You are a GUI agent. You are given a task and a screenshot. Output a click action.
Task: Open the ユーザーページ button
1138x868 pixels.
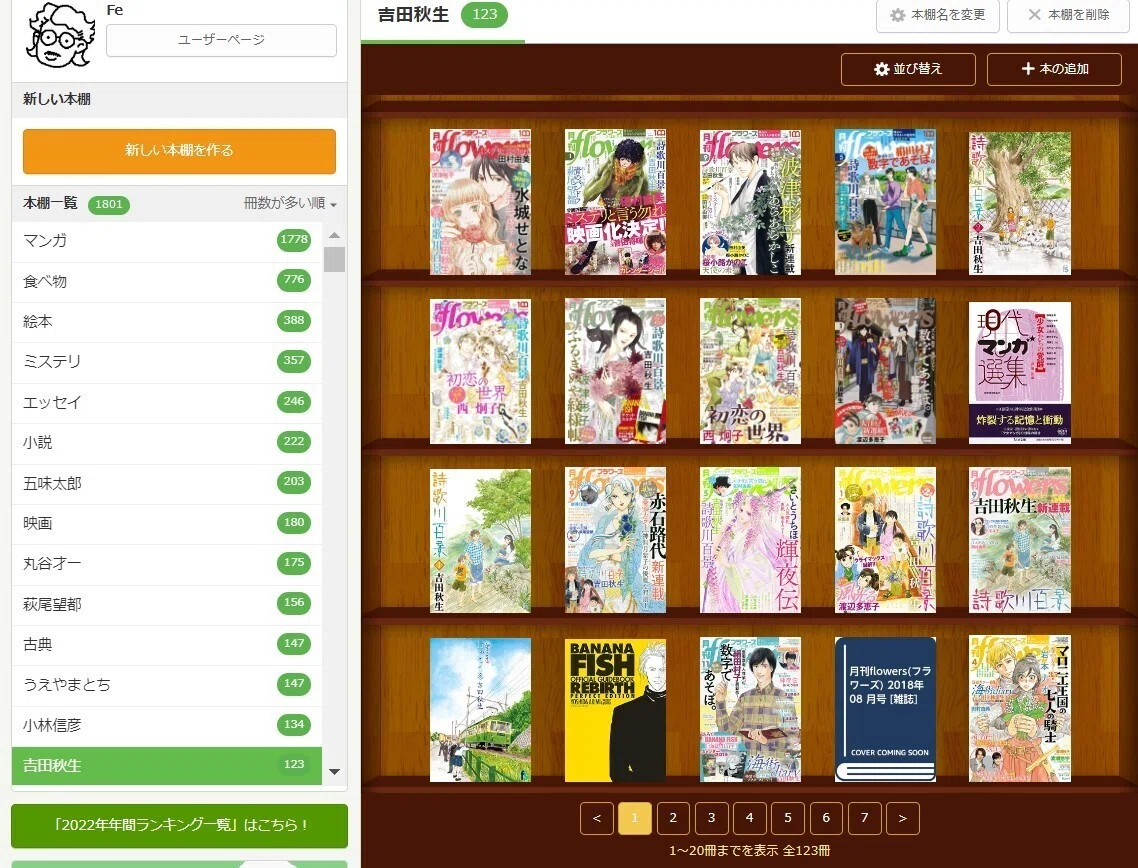[221, 40]
